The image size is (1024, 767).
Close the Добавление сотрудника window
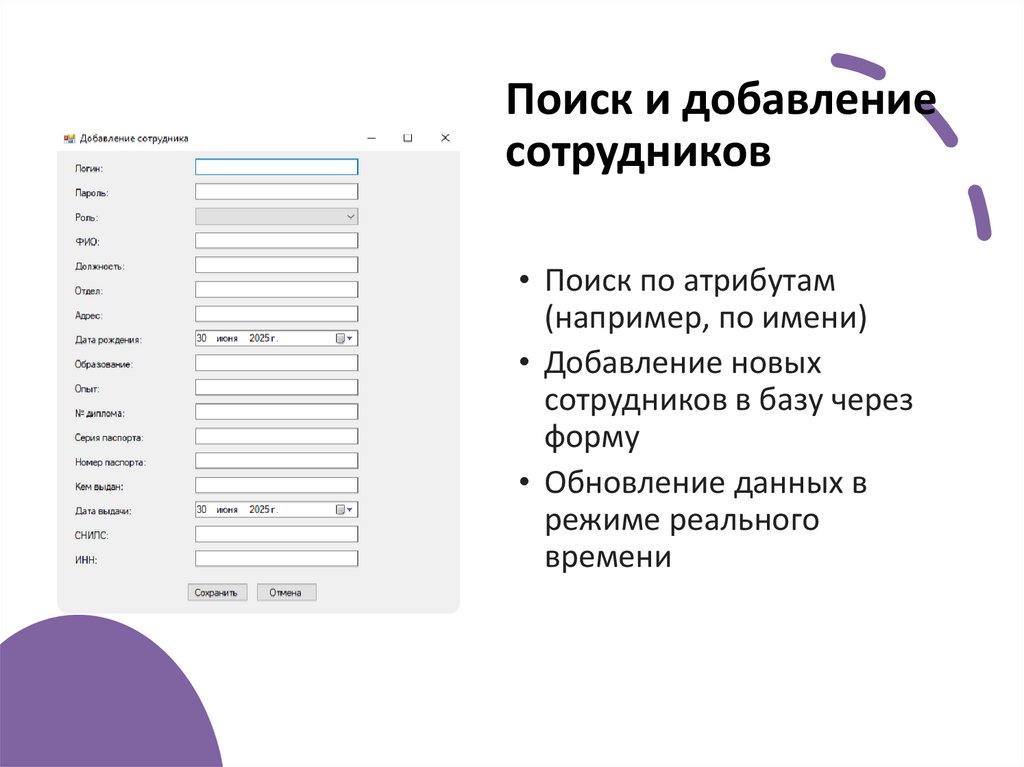tap(445, 138)
